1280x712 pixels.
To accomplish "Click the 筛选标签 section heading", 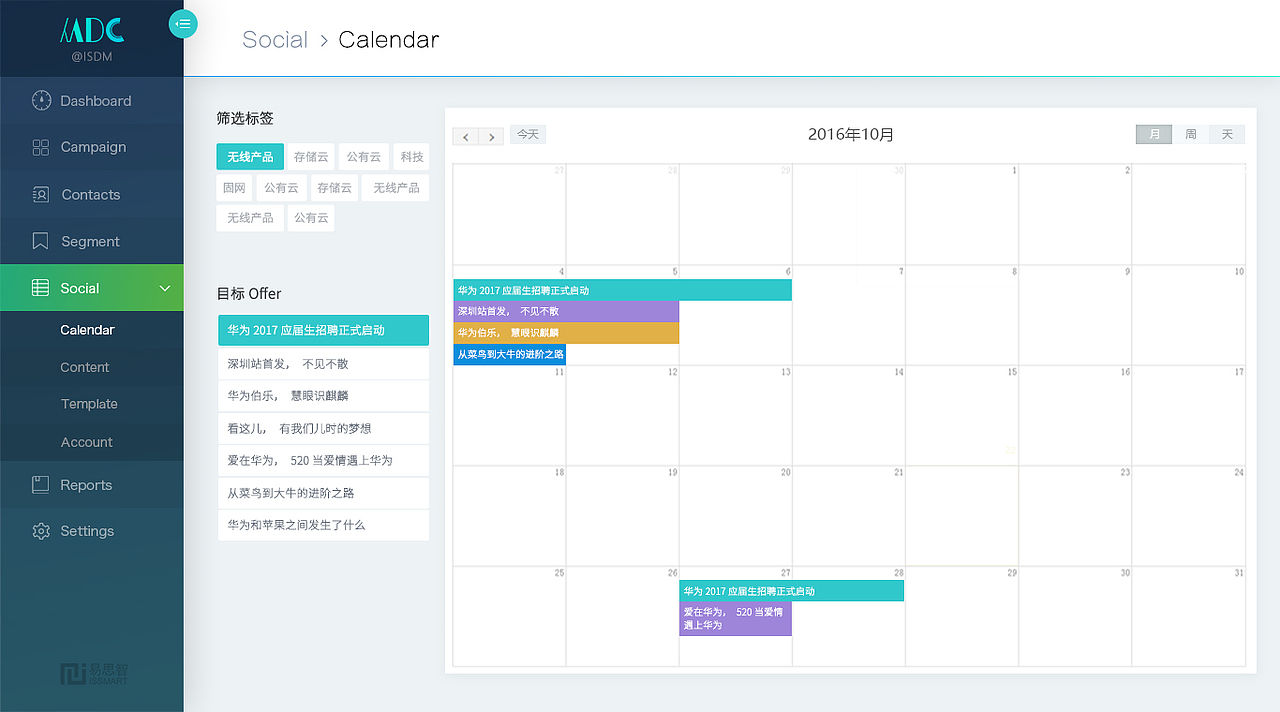I will pos(245,118).
